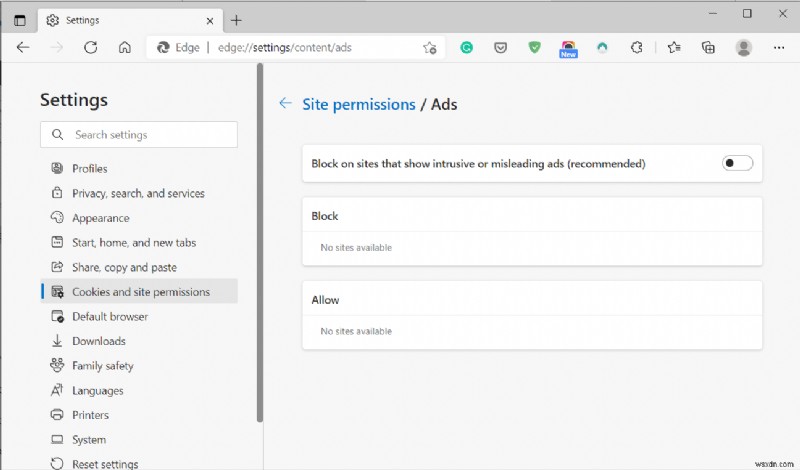Image resolution: width=800 pixels, height=470 pixels.
Task: Open the Extensions puzzle icon
Action: pyautogui.click(x=636, y=47)
